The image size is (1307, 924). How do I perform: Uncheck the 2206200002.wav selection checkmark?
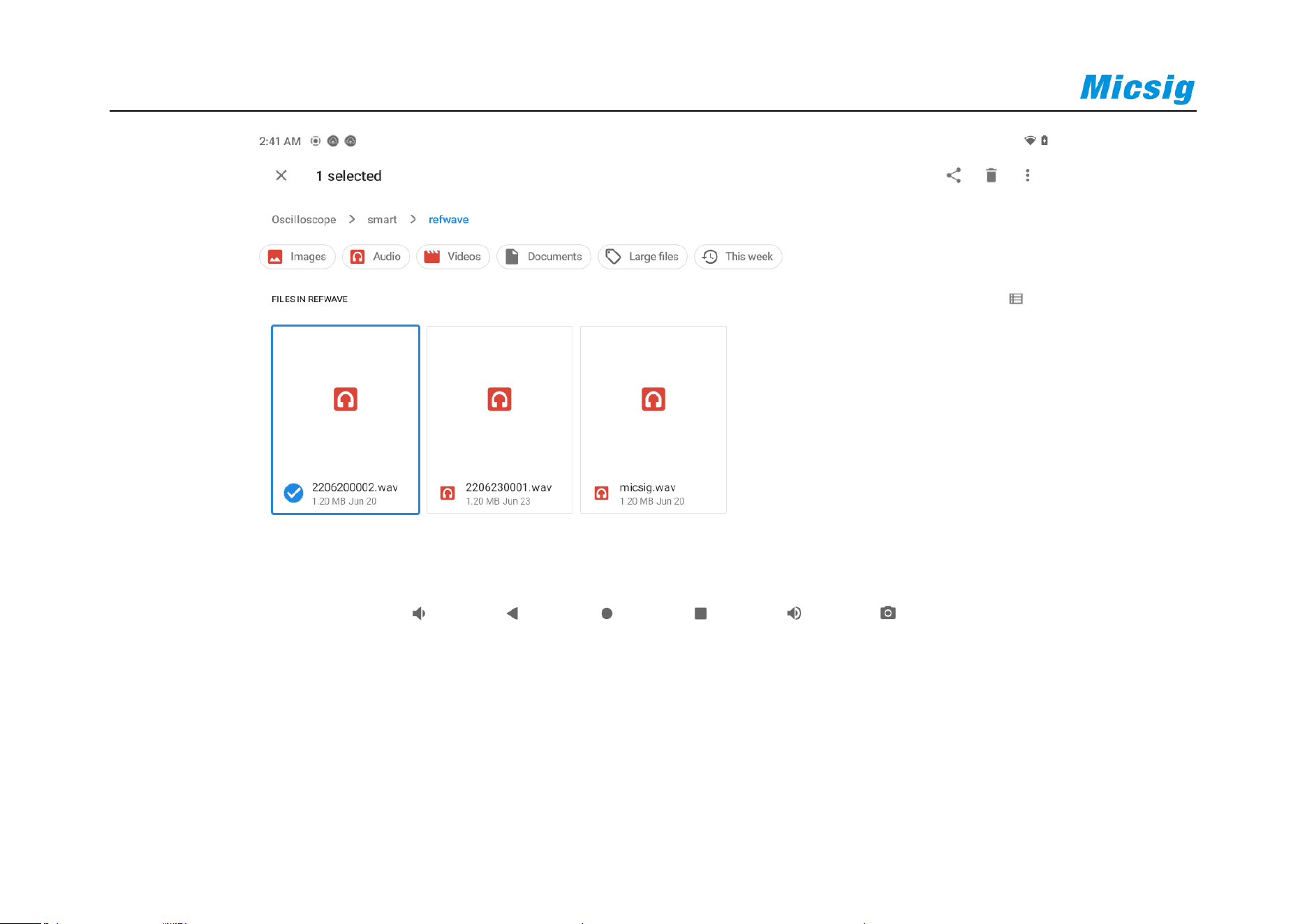tap(293, 493)
